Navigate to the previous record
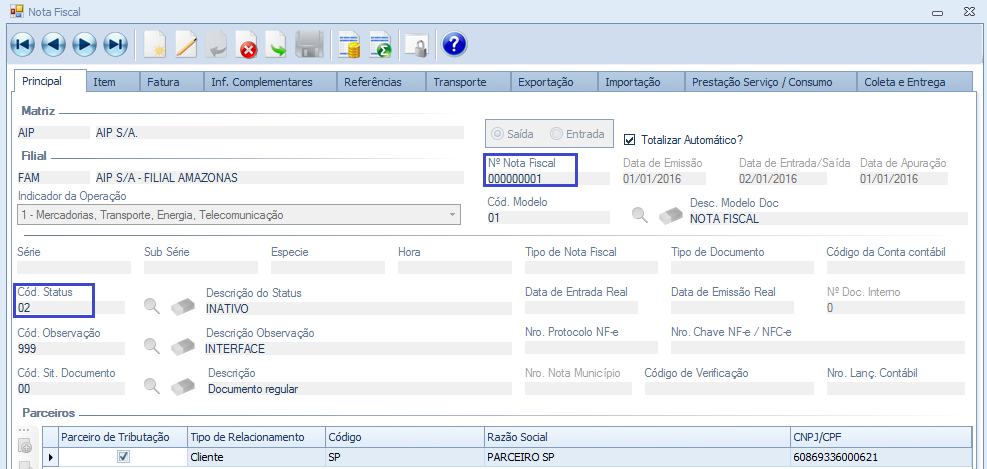987x469 pixels. click(x=53, y=44)
